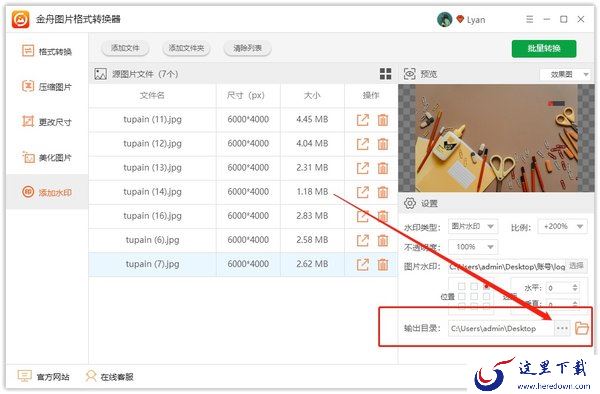Delete tupain (14).jpg with trash icon
The height and width of the screenshot is (394, 600).
click(x=383, y=192)
